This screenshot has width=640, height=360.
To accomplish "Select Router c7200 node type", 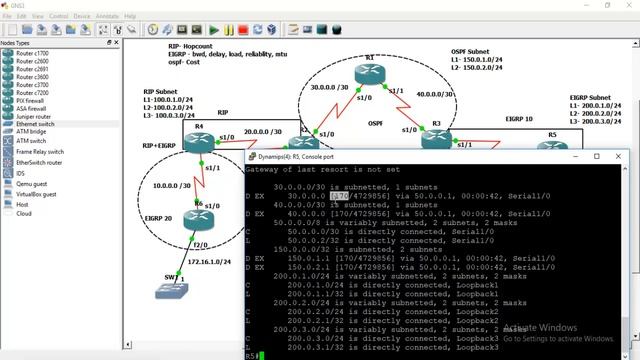I will [x=32, y=93].
